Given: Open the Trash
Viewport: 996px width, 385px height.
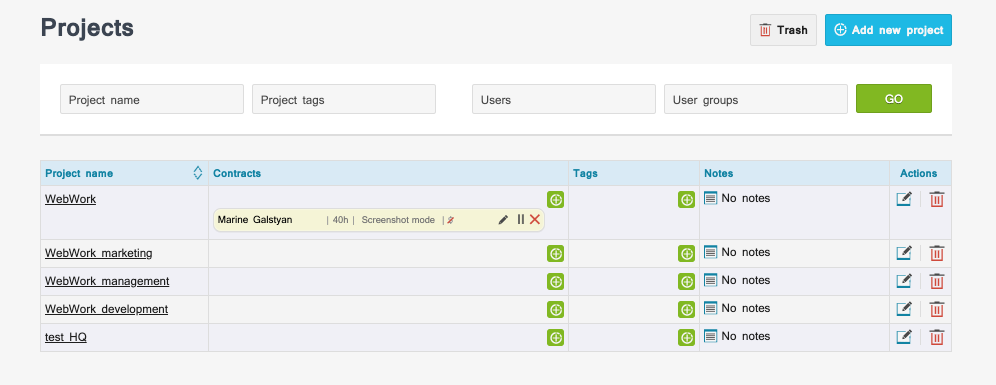Looking at the screenshot, I should (783, 30).
